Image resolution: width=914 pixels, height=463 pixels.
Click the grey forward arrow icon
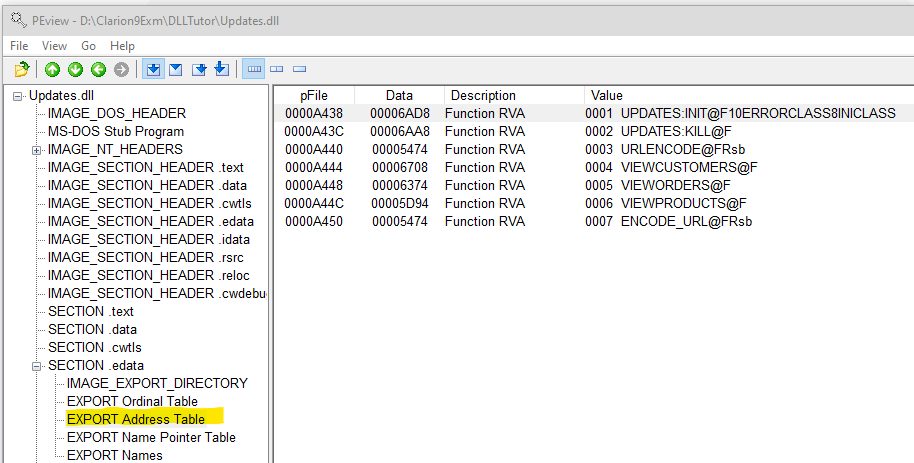[121, 69]
